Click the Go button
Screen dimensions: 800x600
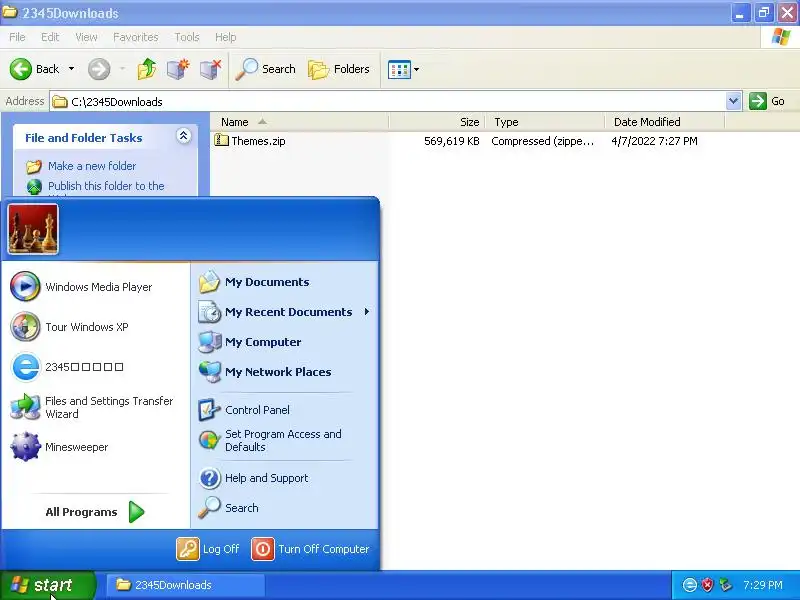pos(767,101)
